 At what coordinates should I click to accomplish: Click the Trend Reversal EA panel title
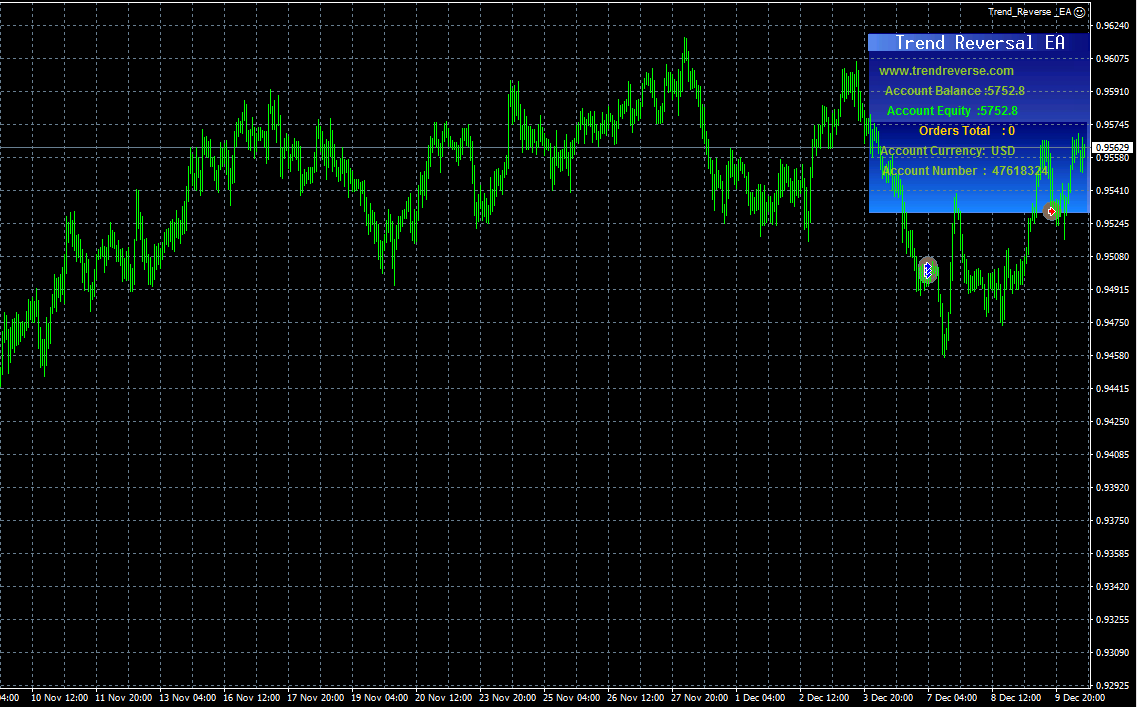pyautogui.click(x=978, y=43)
